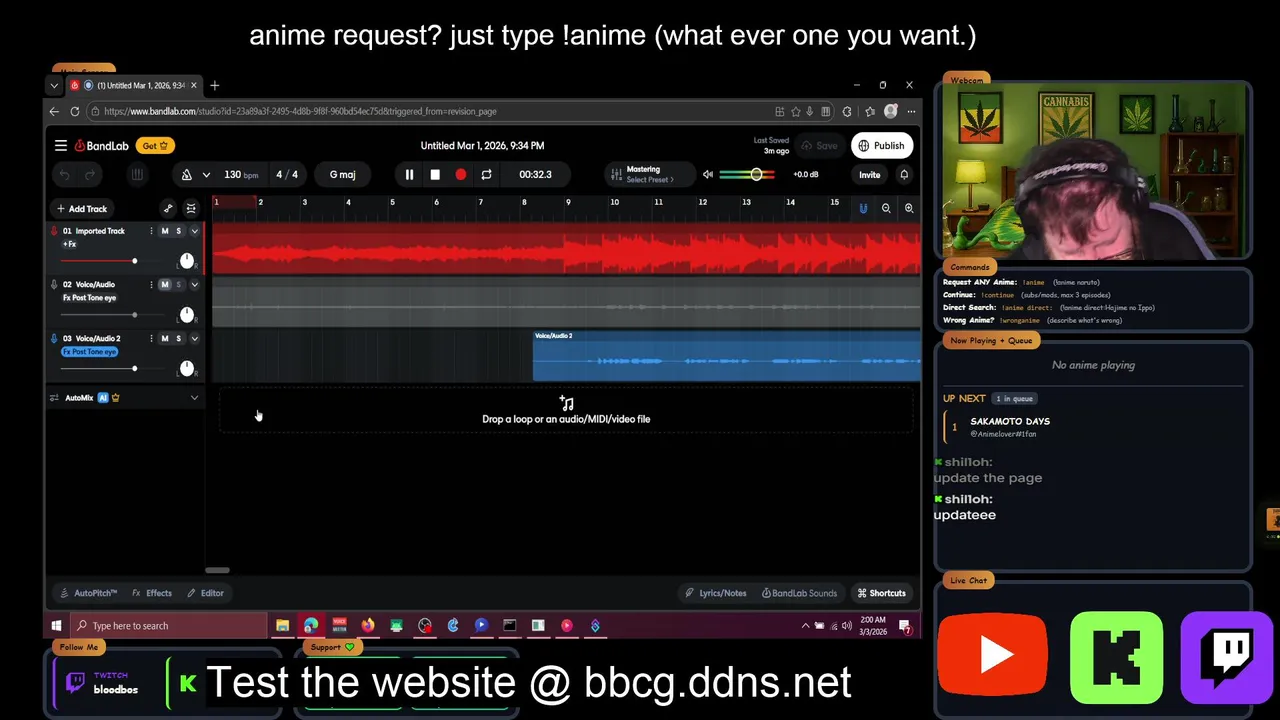
Task: Open the automation curve icon beside Add Track
Action: click(x=168, y=209)
